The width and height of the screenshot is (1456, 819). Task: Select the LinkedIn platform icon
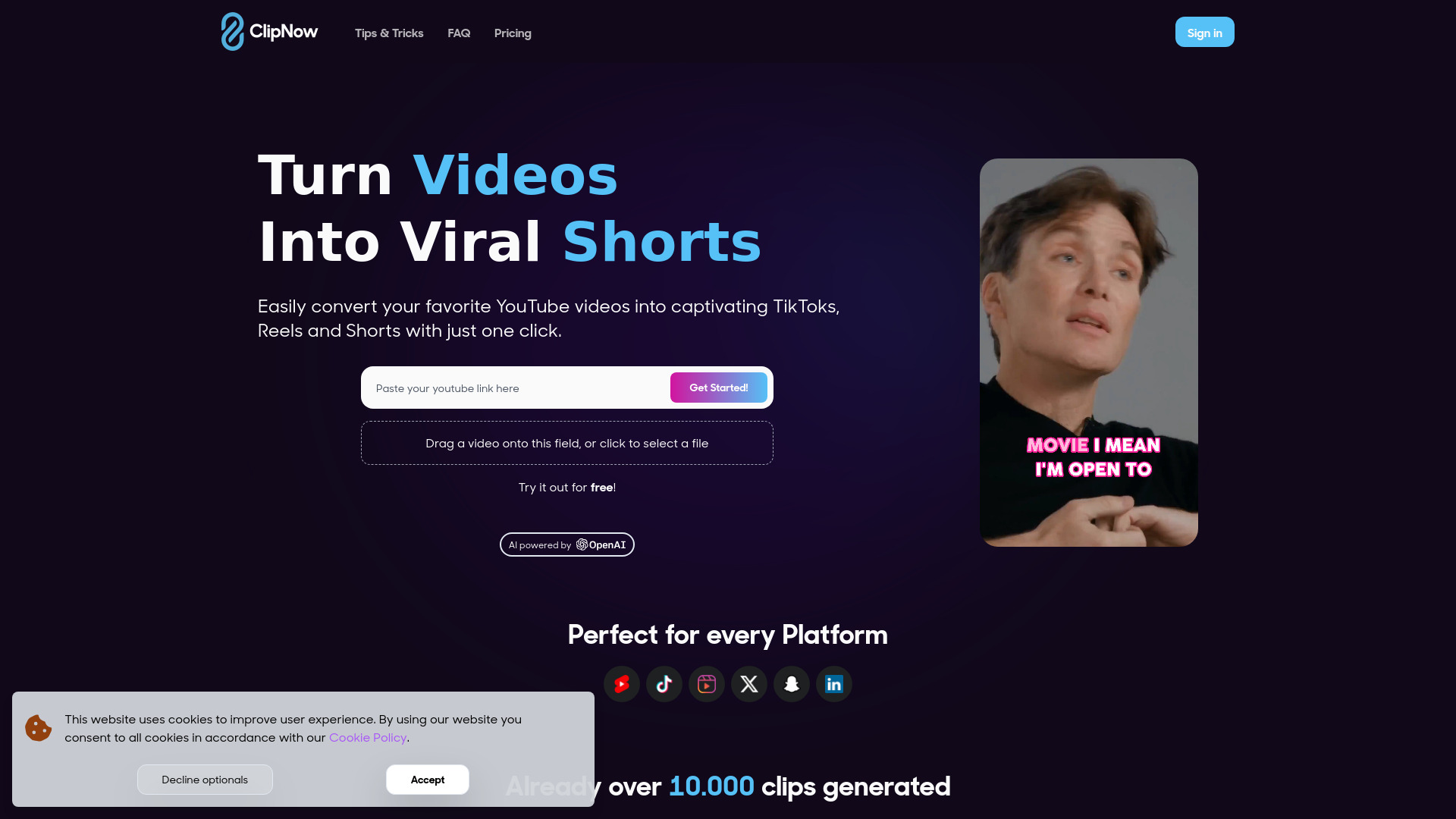pos(834,684)
